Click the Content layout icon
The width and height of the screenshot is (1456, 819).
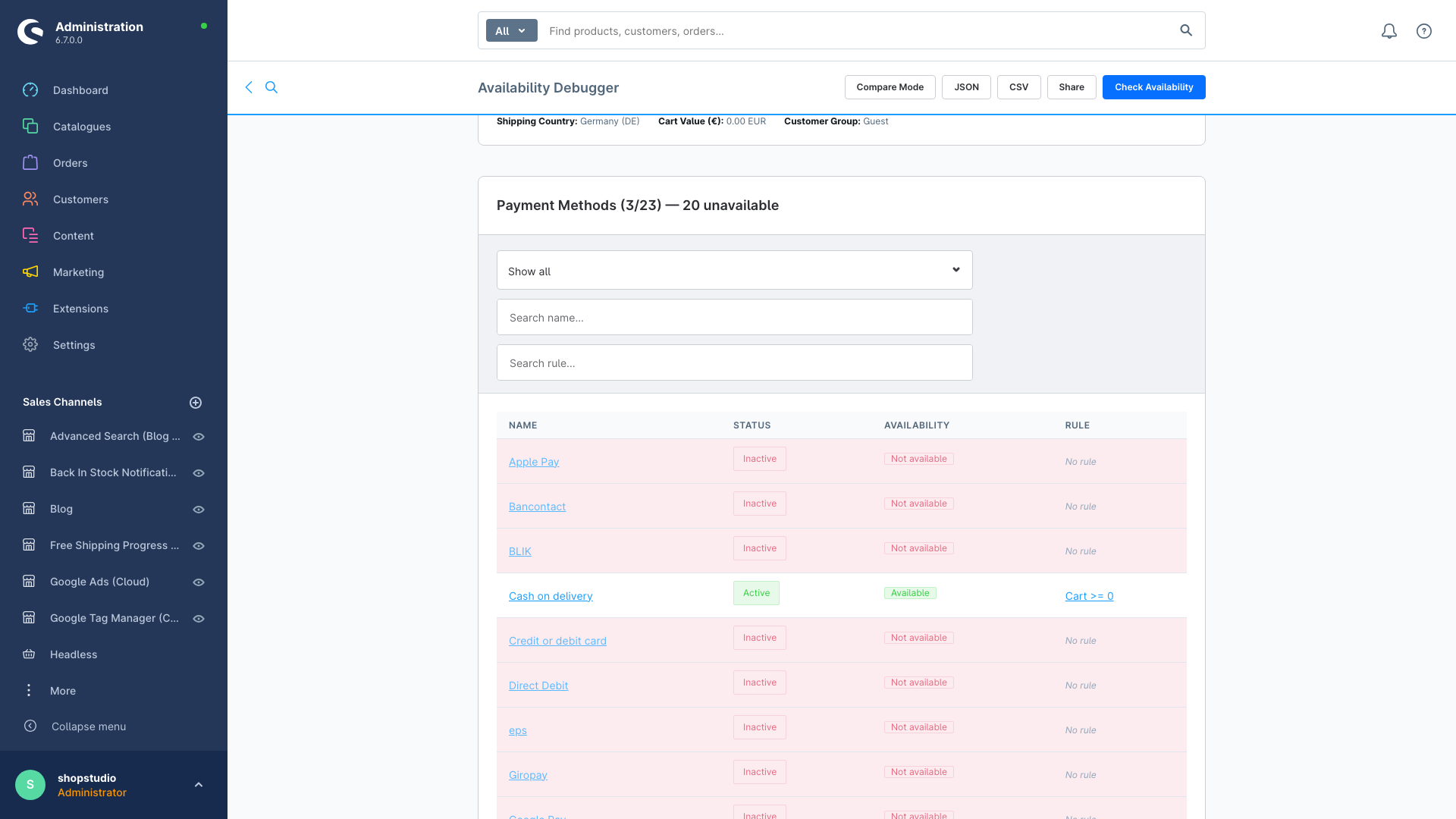click(30, 236)
